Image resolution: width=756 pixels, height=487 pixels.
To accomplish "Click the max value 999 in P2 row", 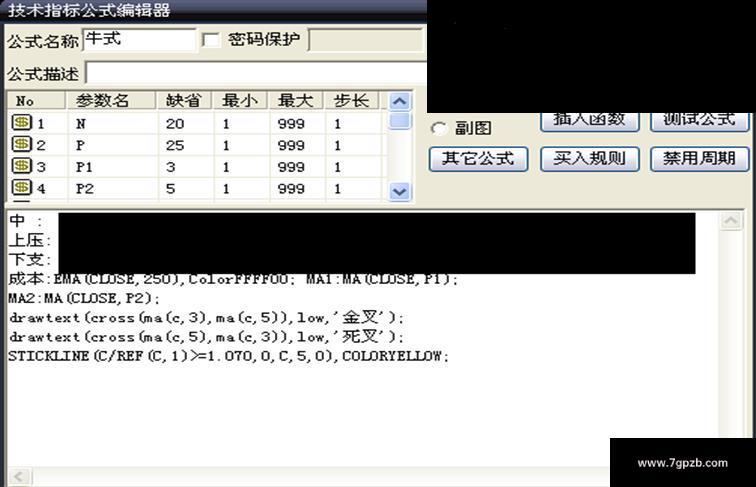I will tap(291, 189).
